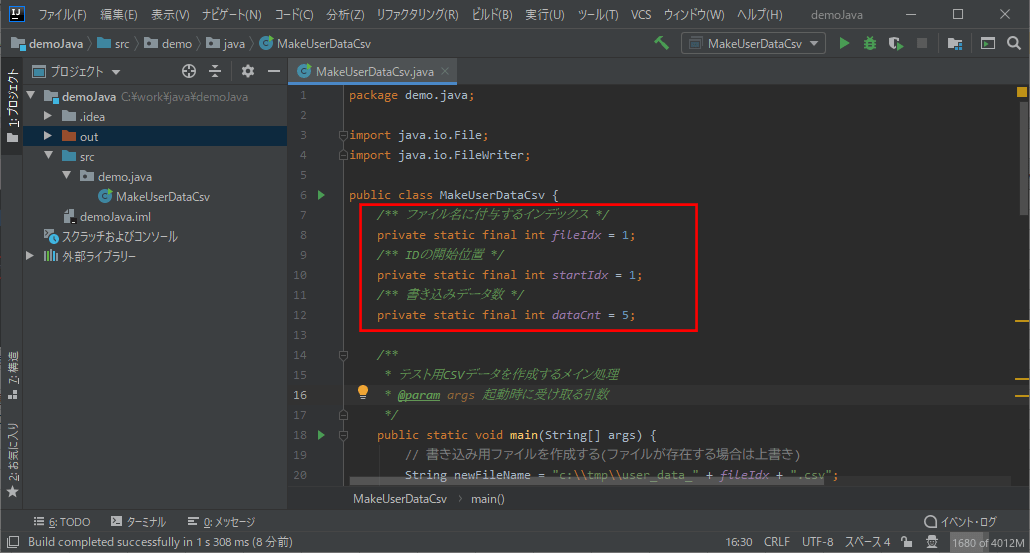Click the src breadcrumb in navigation bar
Image resolution: width=1030 pixels, height=553 pixels.
(114, 44)
